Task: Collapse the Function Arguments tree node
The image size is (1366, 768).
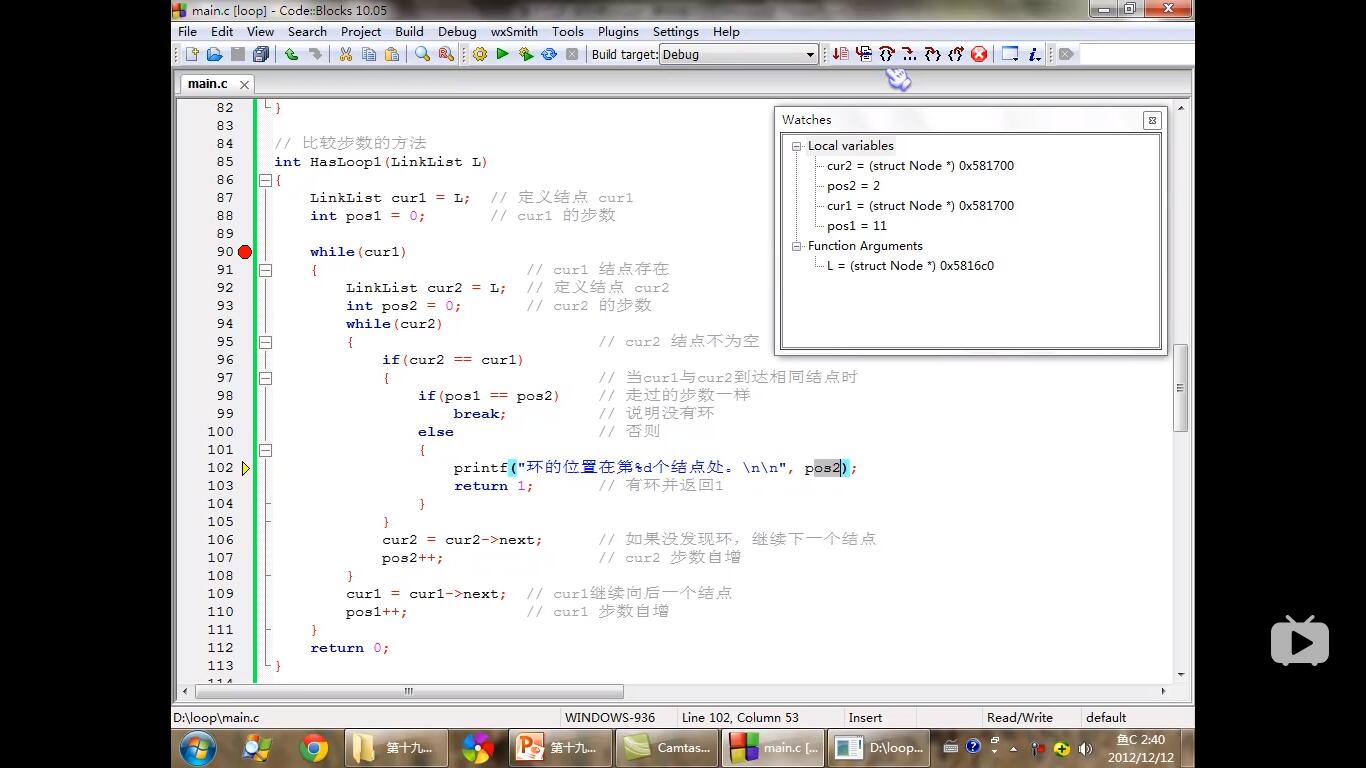Action: pyautogui.click(x=797, y=246)
